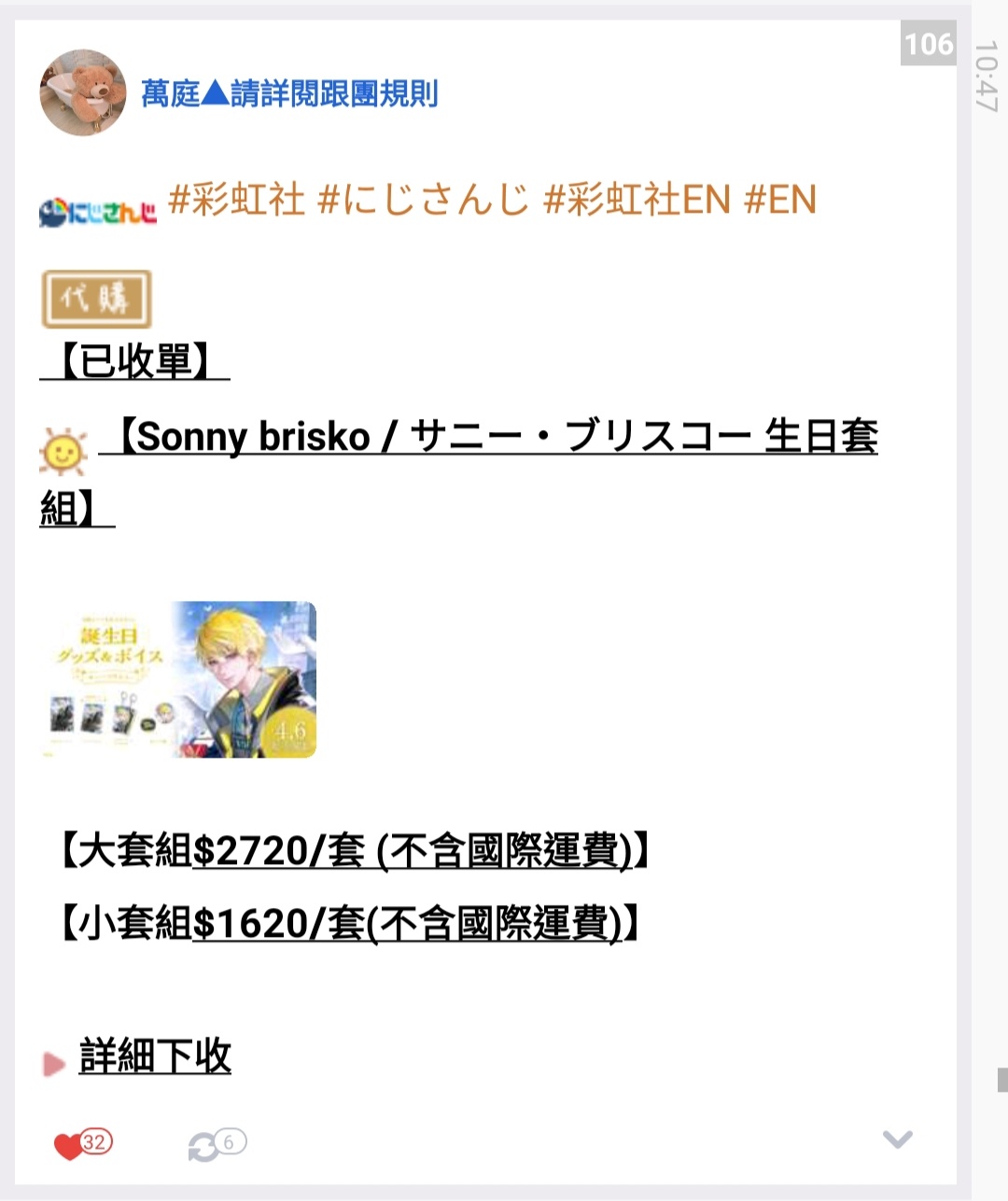Click the 【已收單】 status heading

tap(135, 361)
